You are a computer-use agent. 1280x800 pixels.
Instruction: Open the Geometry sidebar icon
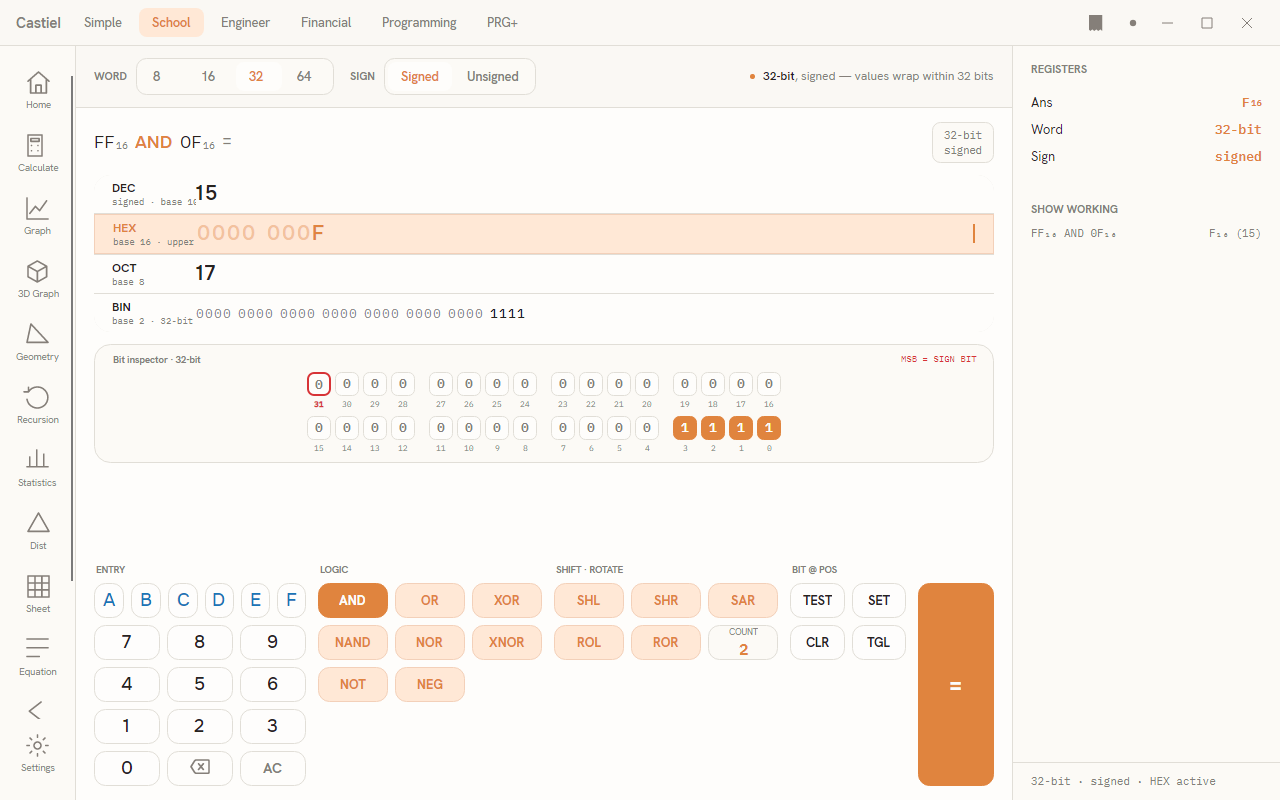point(38,342)
